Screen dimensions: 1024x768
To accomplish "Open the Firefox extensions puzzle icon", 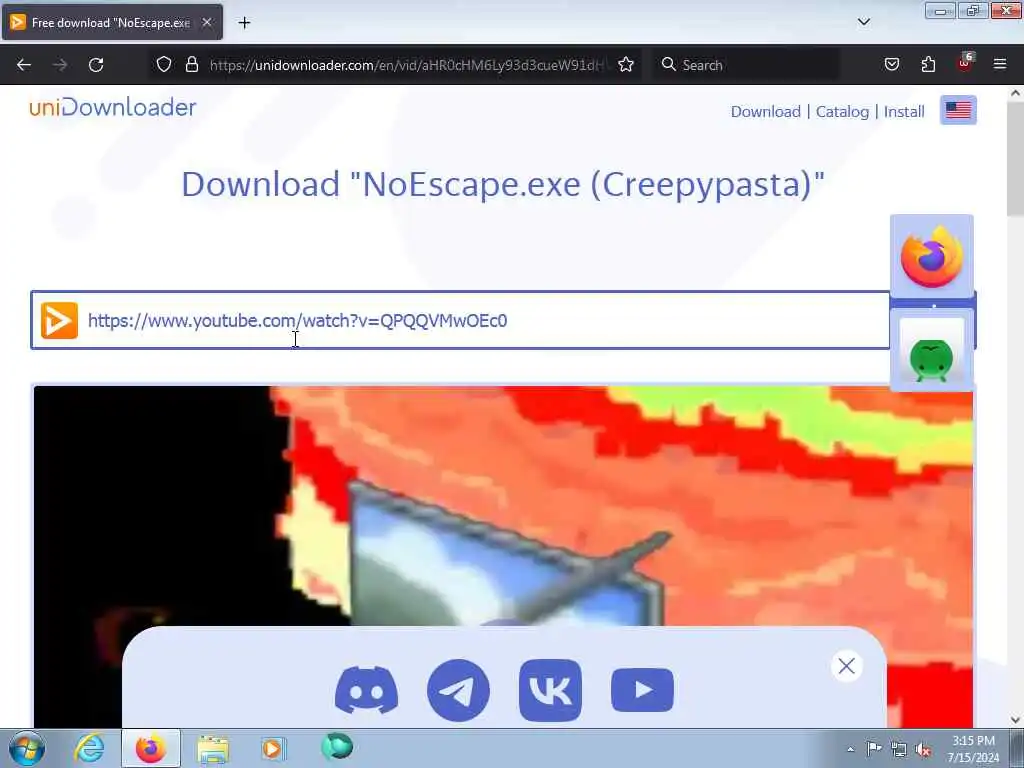I will (x=928, y=64).
